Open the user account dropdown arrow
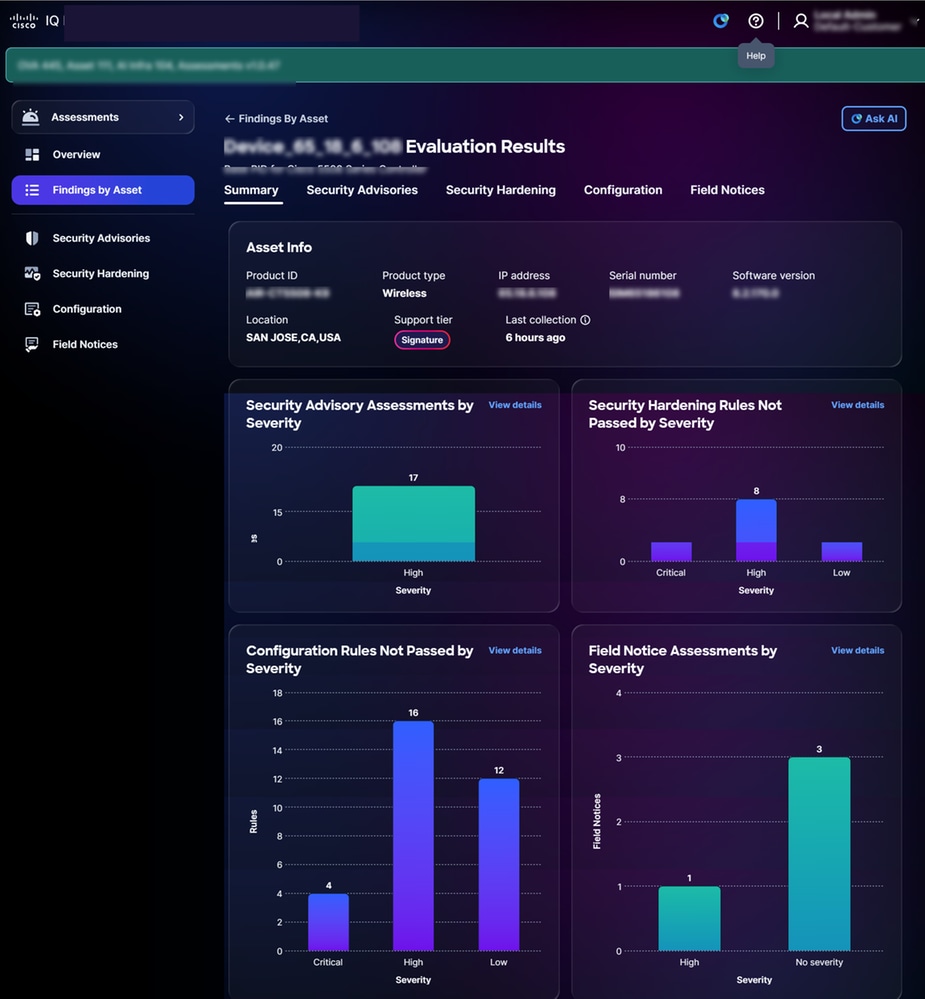This screenshot has width=925, height=999. pyautogui.click(x=915, y=21)
